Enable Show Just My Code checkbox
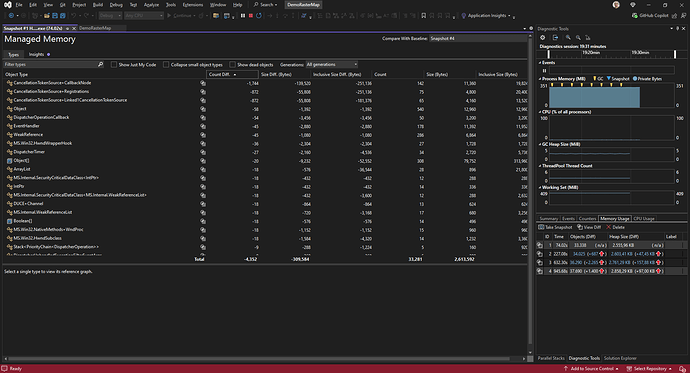This screenshot has width=690, height=373. coord(114,65)
